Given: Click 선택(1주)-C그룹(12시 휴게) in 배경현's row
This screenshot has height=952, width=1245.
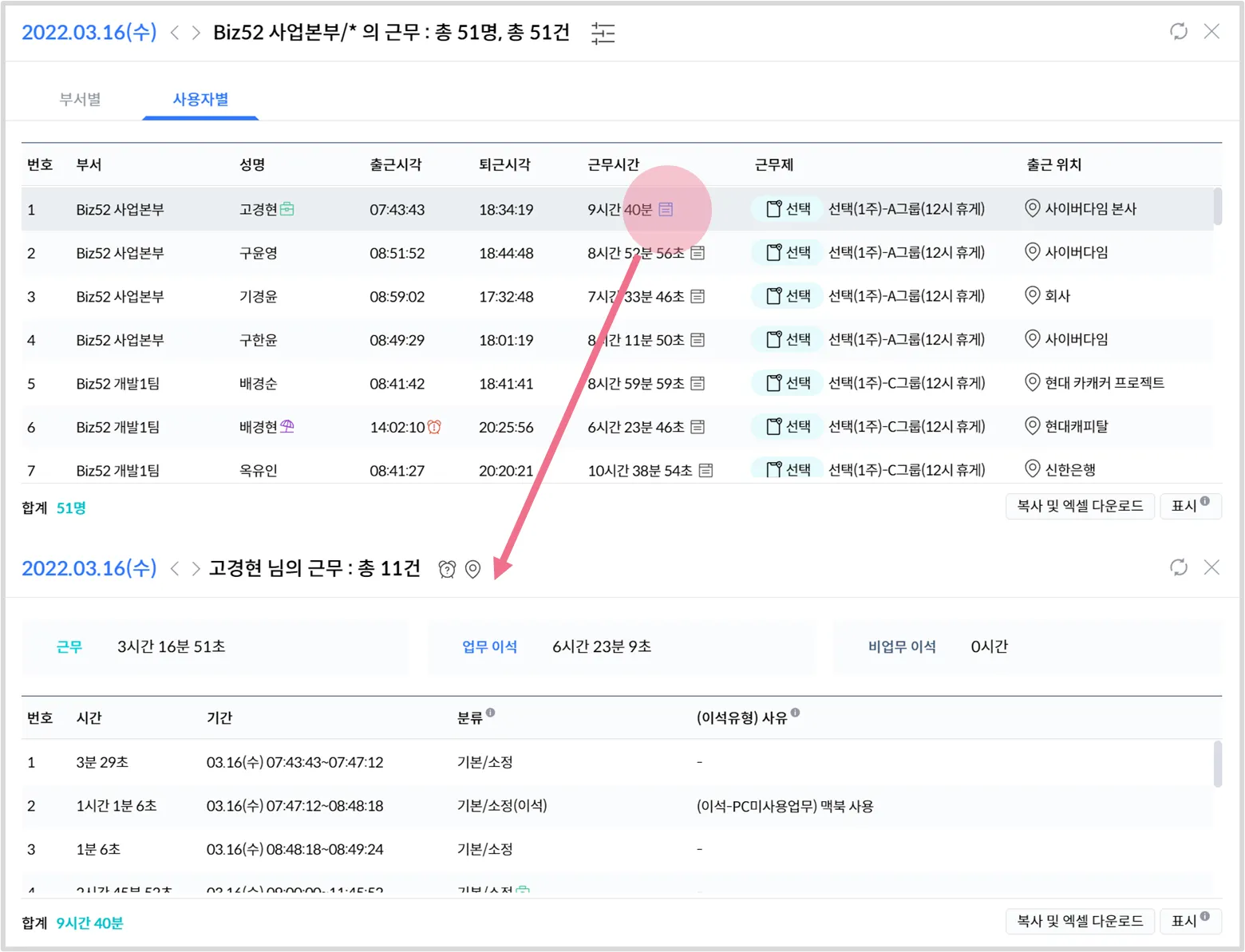Looking at the screenshot, I should click(907, 427).
